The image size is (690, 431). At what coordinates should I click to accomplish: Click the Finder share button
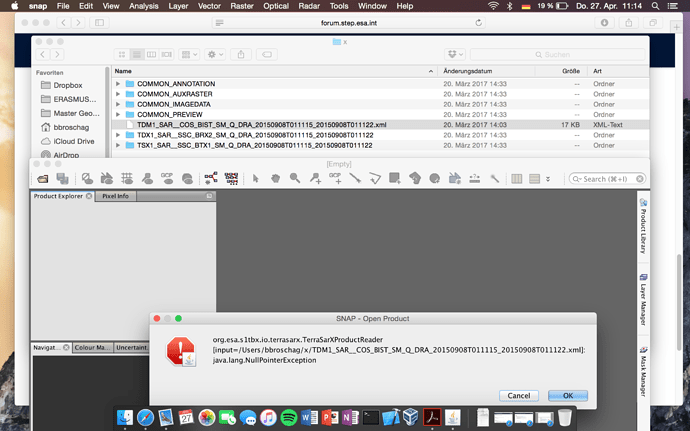(x=241, y=55)
